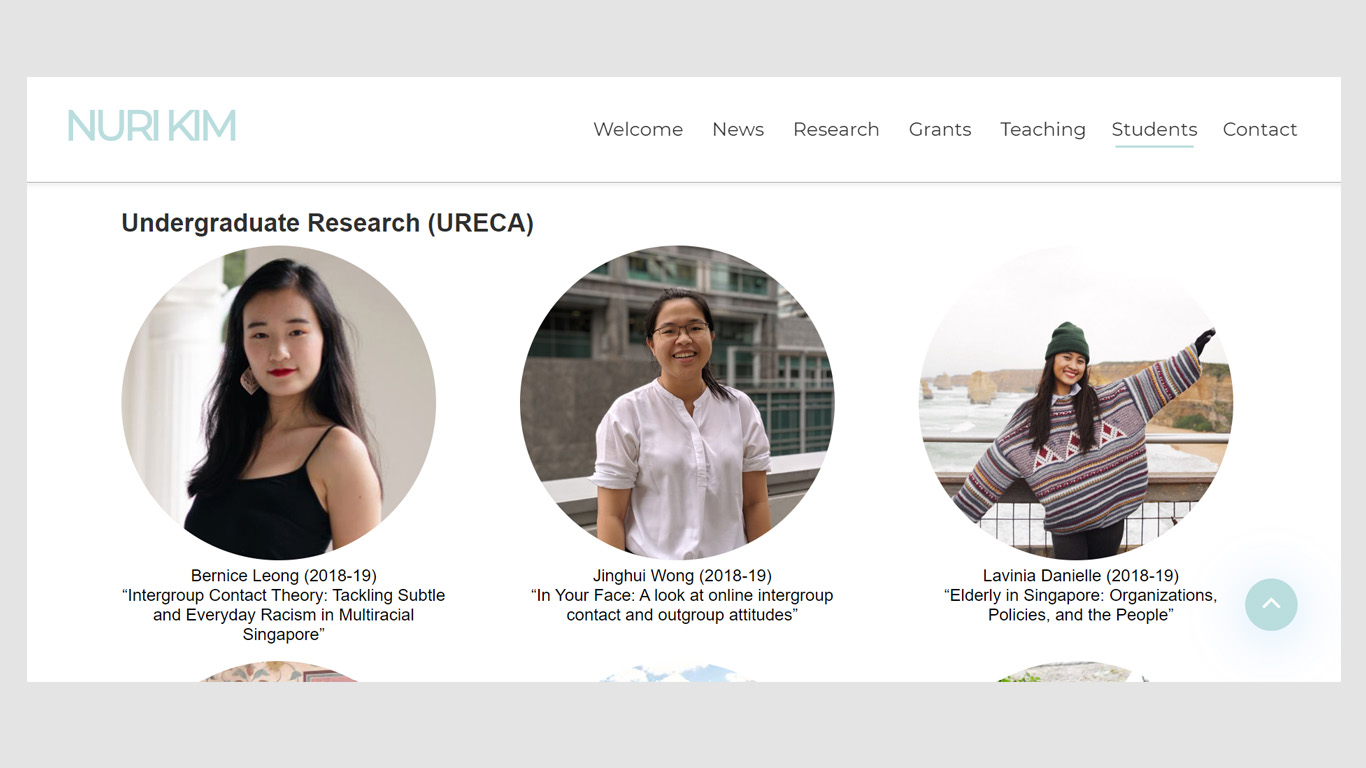Click the back-to-top arrow button
Image resolution: width=1366 pixels, height=768 pixels.
pyautogui.click(x=1271, y=605)
